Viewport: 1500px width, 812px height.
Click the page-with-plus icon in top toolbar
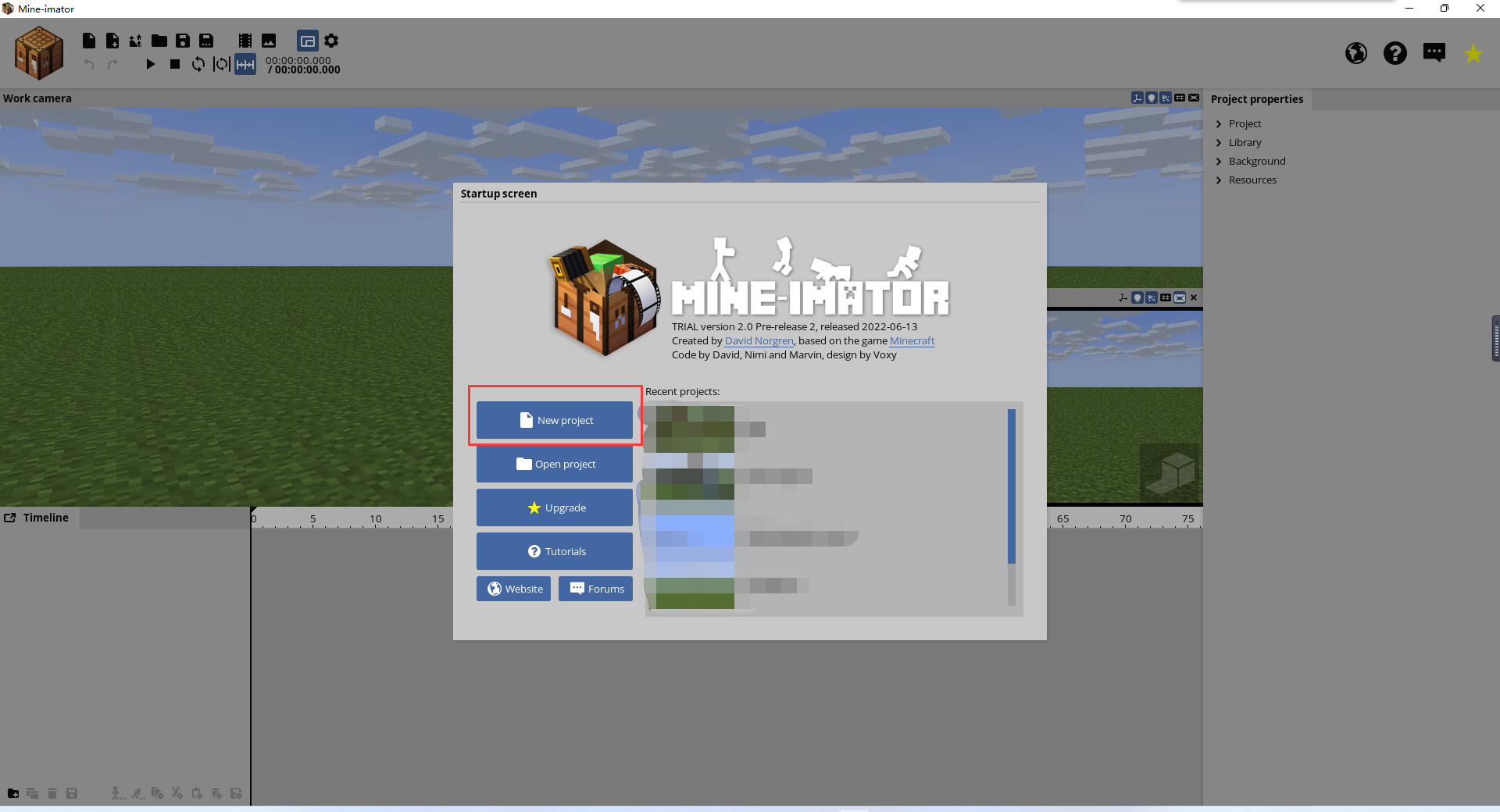[x=112, y=41]
